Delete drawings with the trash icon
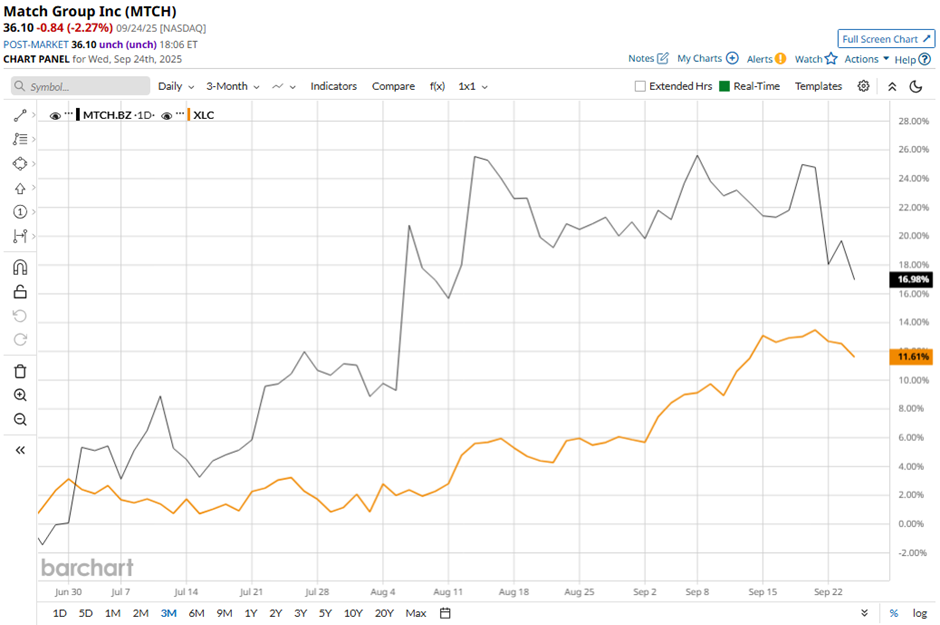This screenshot has height=625, width=940. pos(20,371)
